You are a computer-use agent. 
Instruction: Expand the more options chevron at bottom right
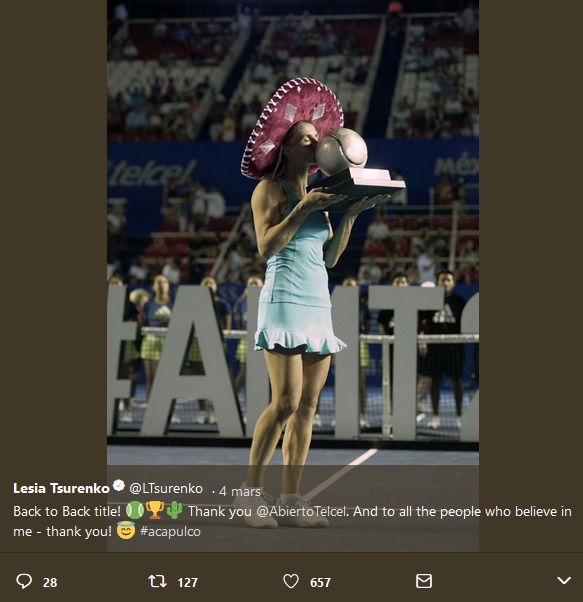pyautogui.click(x=563, y=580)
